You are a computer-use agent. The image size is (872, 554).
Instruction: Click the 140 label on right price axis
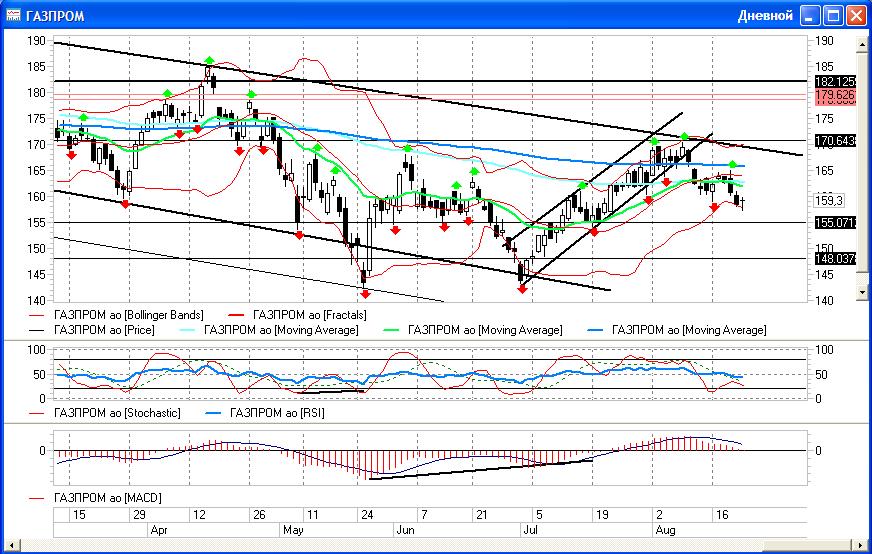pos(825,301)
